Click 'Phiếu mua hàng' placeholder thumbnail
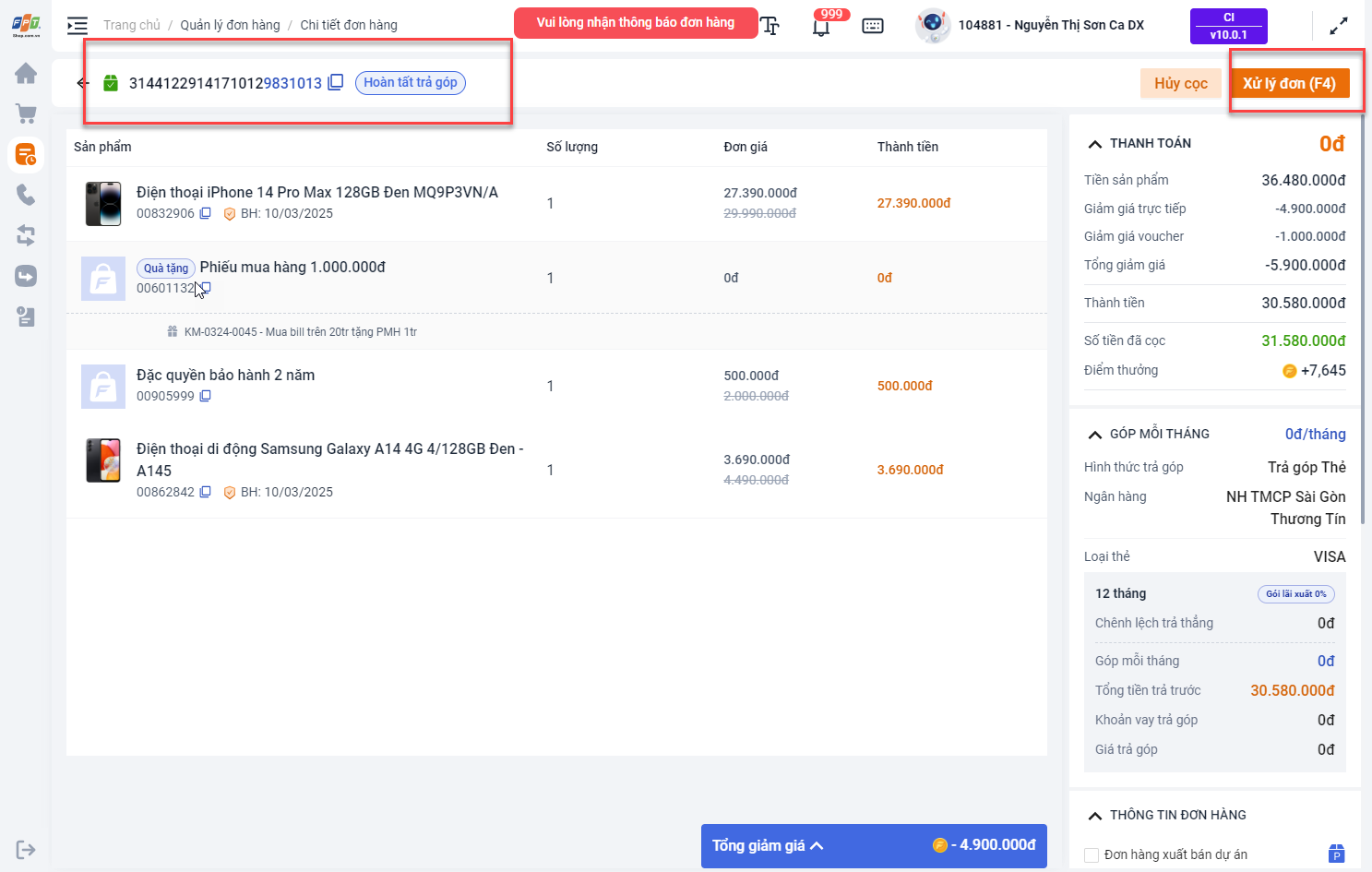This screenshot has width=1372, height=872. [103, 278]
